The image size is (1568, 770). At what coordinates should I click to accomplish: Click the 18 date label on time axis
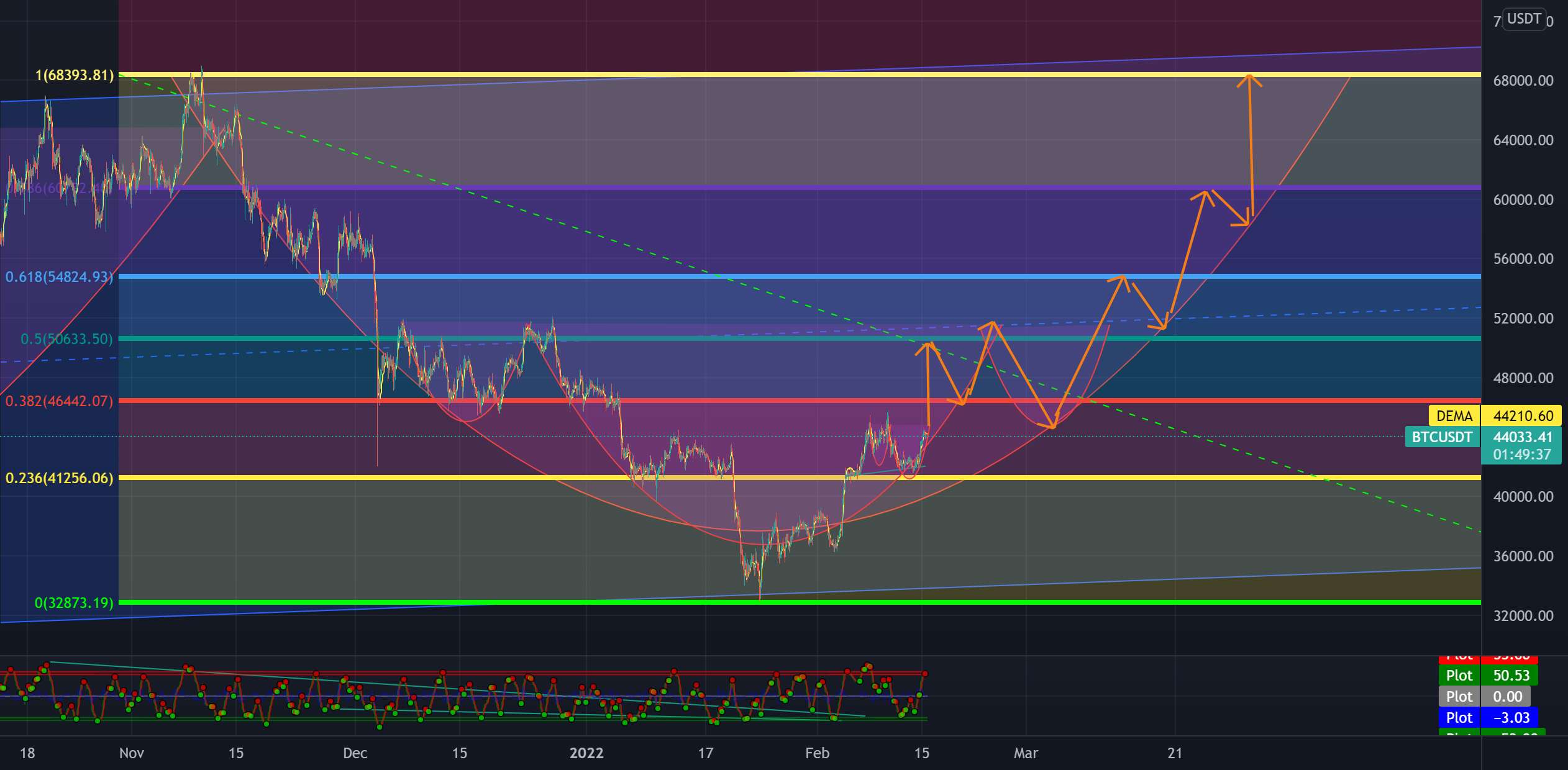click(x=27, y=753)
